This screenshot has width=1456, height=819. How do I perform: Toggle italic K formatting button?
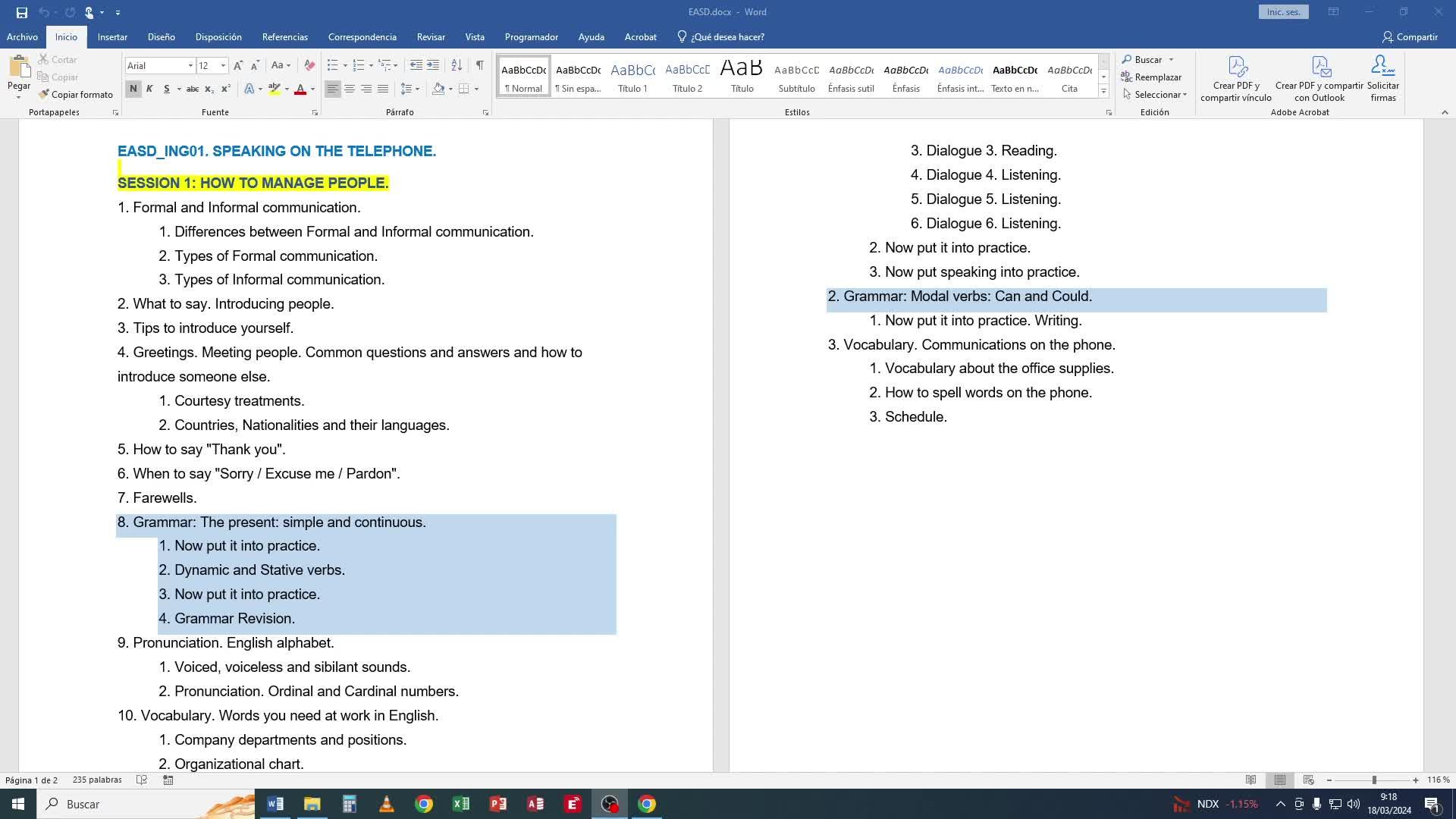pyautogui.click(x=149, y=89)
